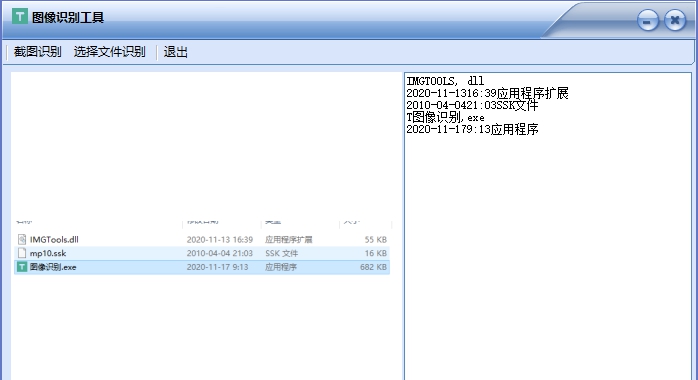The image size is (698, 380).
Task: Click result line 2010-04-0421:03SSK文件
Action: (x=472, y=105)
